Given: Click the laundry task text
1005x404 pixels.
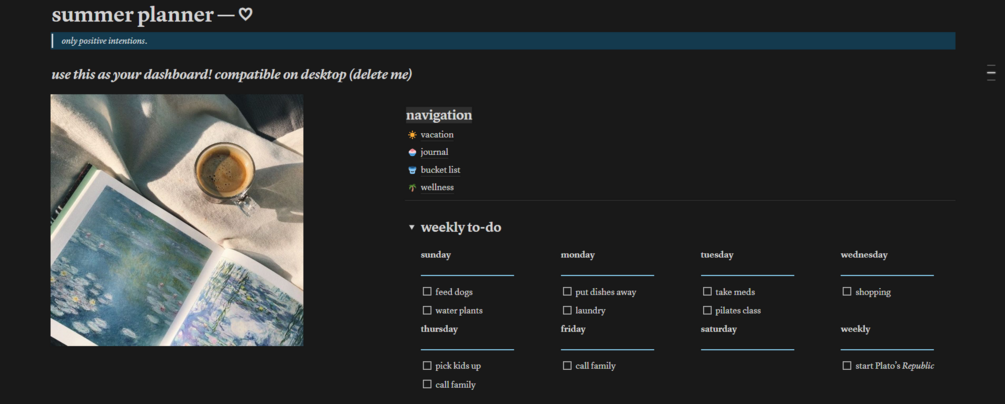Looking at the screenshot, I should [590, 310].
